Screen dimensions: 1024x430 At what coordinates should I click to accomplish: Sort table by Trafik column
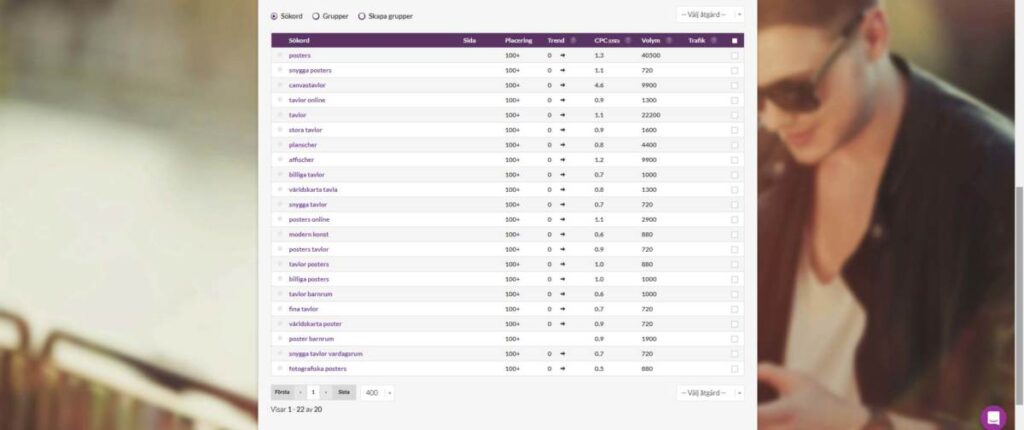pos(697,41)
